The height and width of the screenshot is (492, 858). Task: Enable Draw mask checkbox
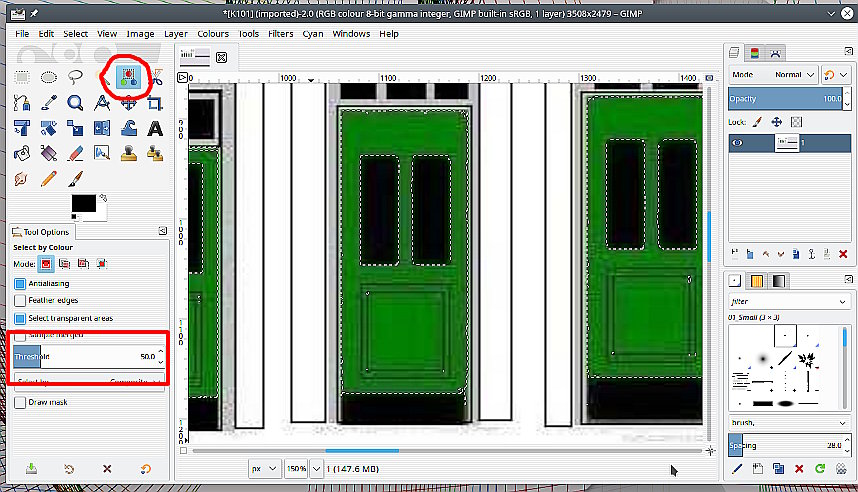(x=20, y=402)
